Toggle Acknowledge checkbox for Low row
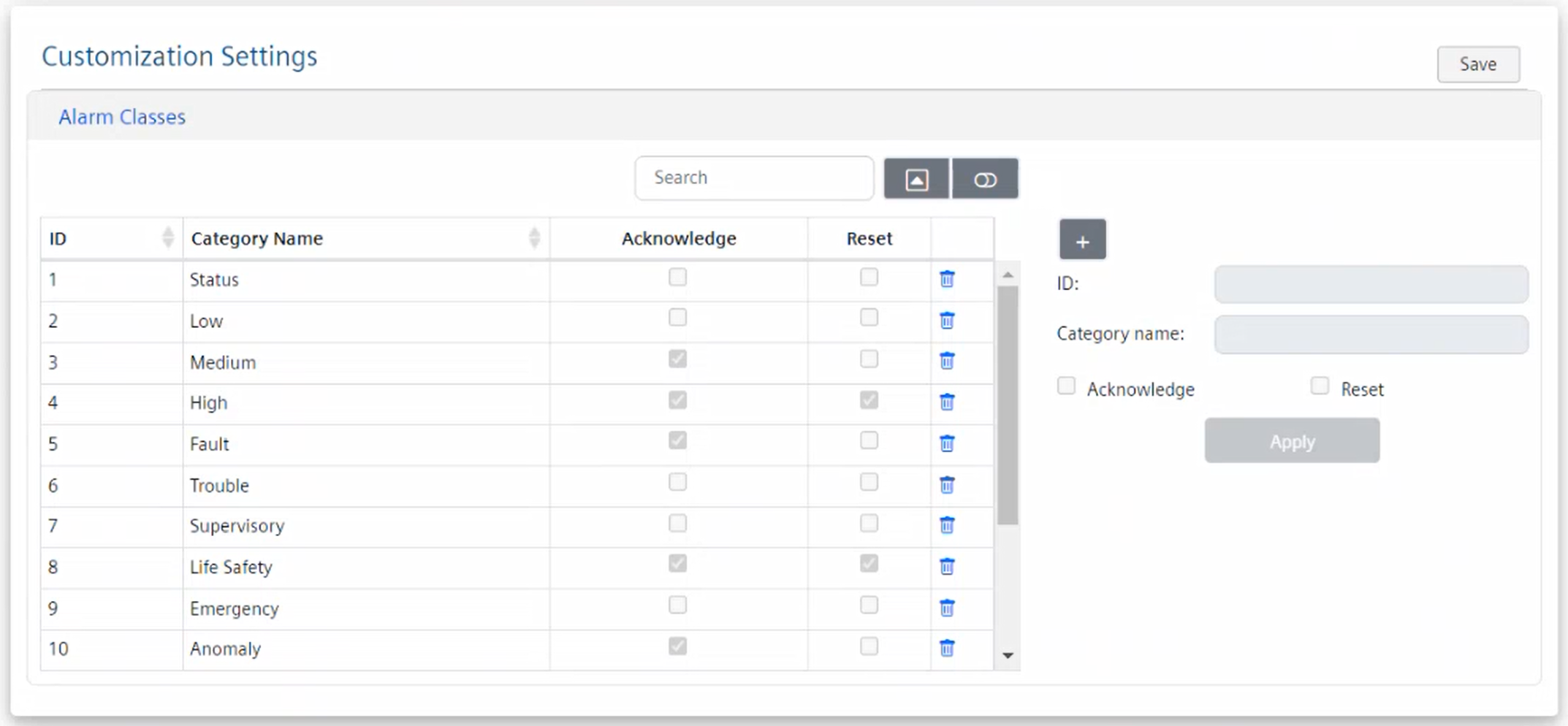 [x=677, y=318]
